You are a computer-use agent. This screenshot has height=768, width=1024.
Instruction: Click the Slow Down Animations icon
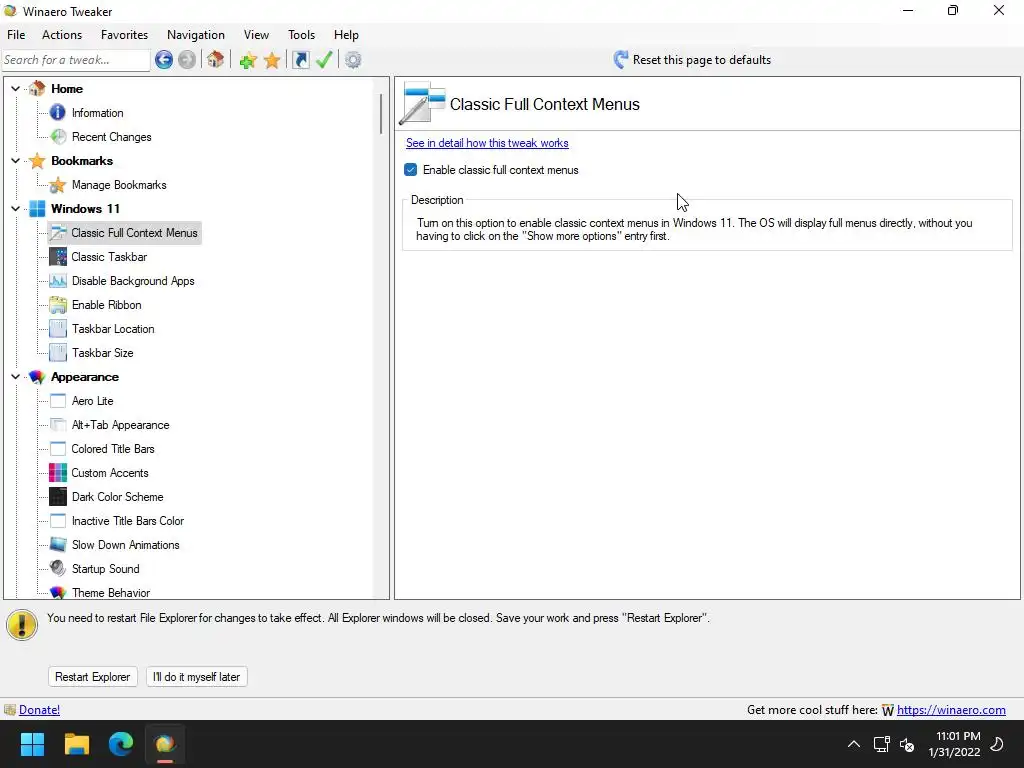pyautogui.click(x=57, y=545)
